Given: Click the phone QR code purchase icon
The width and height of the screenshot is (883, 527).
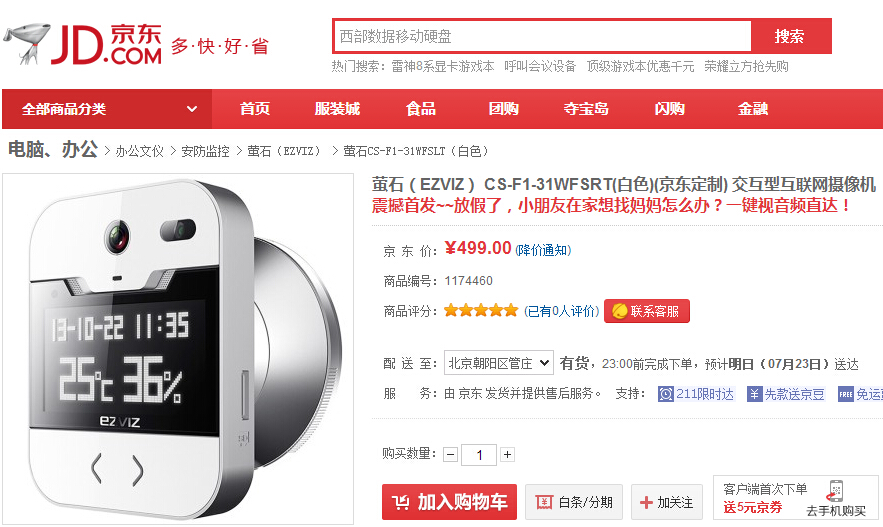Looking at the screenshot, I should click(x=836, y=491).
